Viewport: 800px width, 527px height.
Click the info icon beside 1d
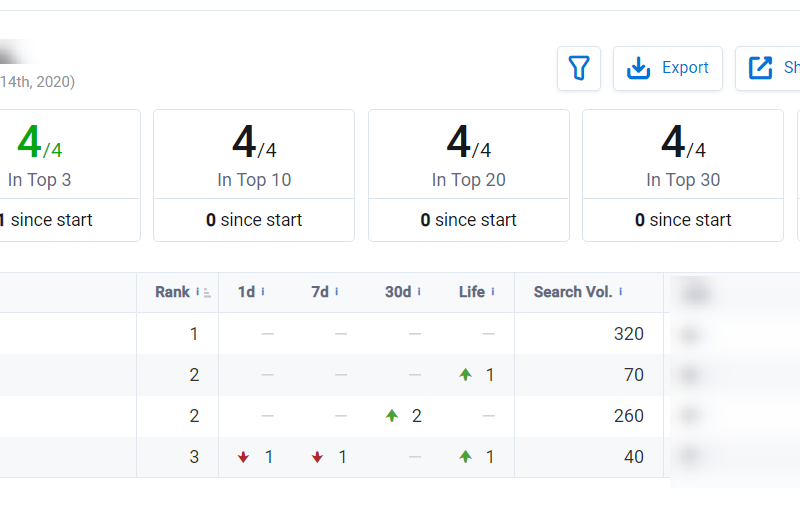(263, 292)
